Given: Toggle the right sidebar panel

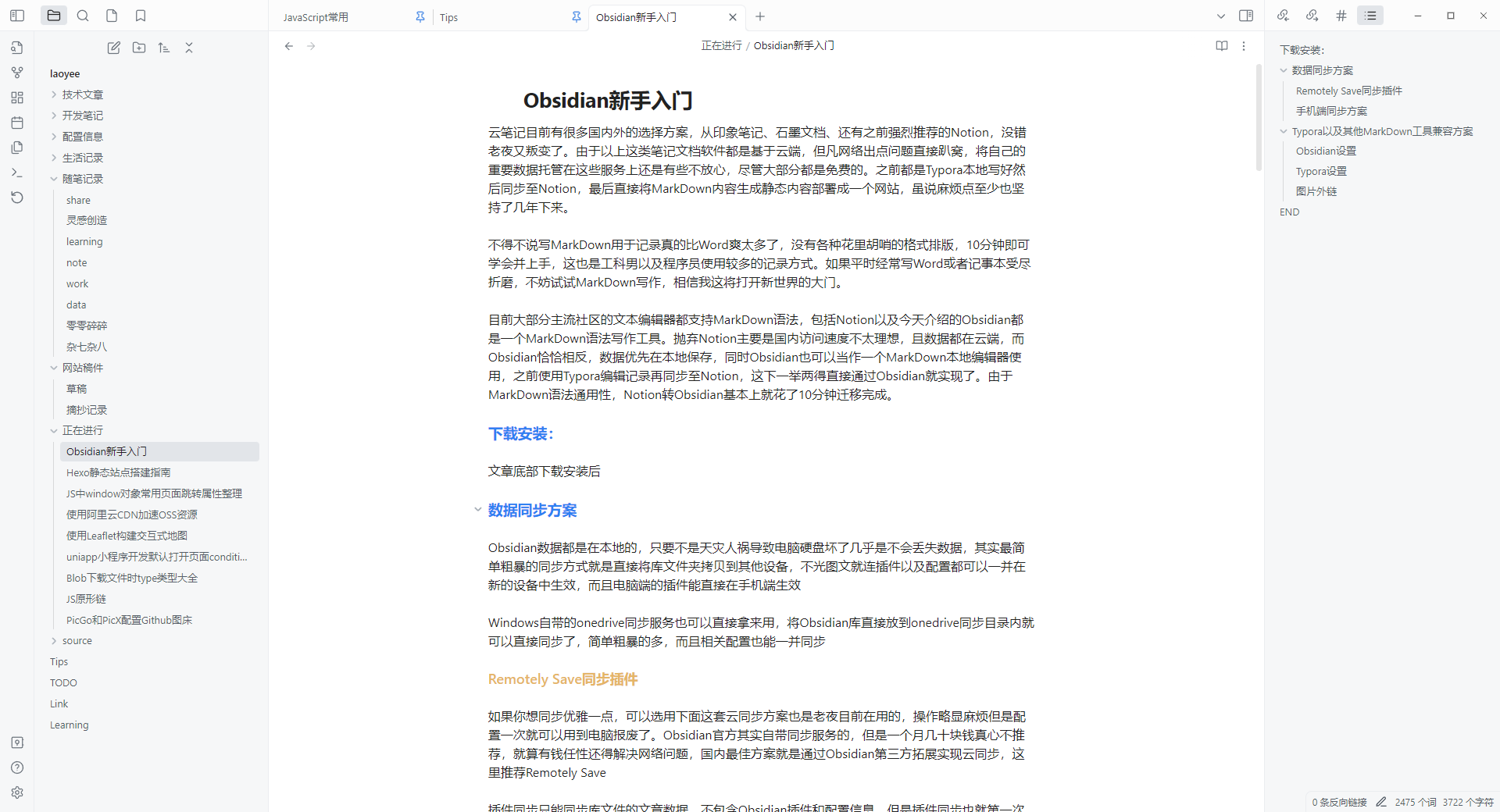Looking at the screenshot, I should (x=1246, y=16).
